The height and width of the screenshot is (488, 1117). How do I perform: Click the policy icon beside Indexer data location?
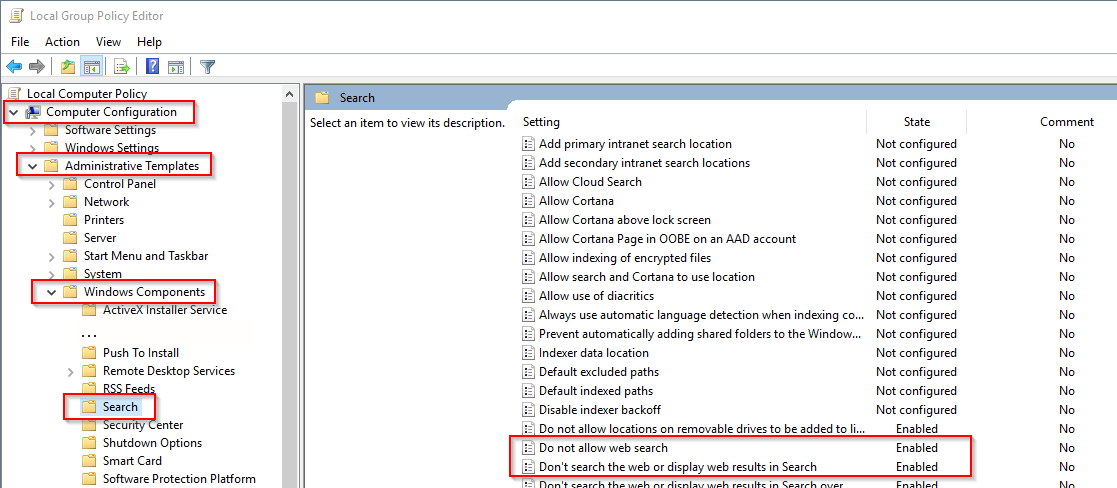tap(529, 353)
